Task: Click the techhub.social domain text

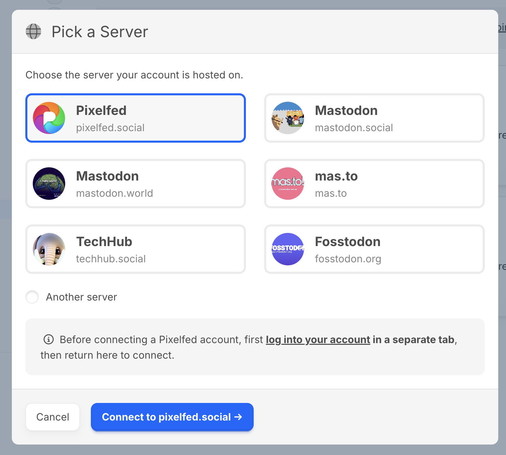Action: click(x=111, y=259)
